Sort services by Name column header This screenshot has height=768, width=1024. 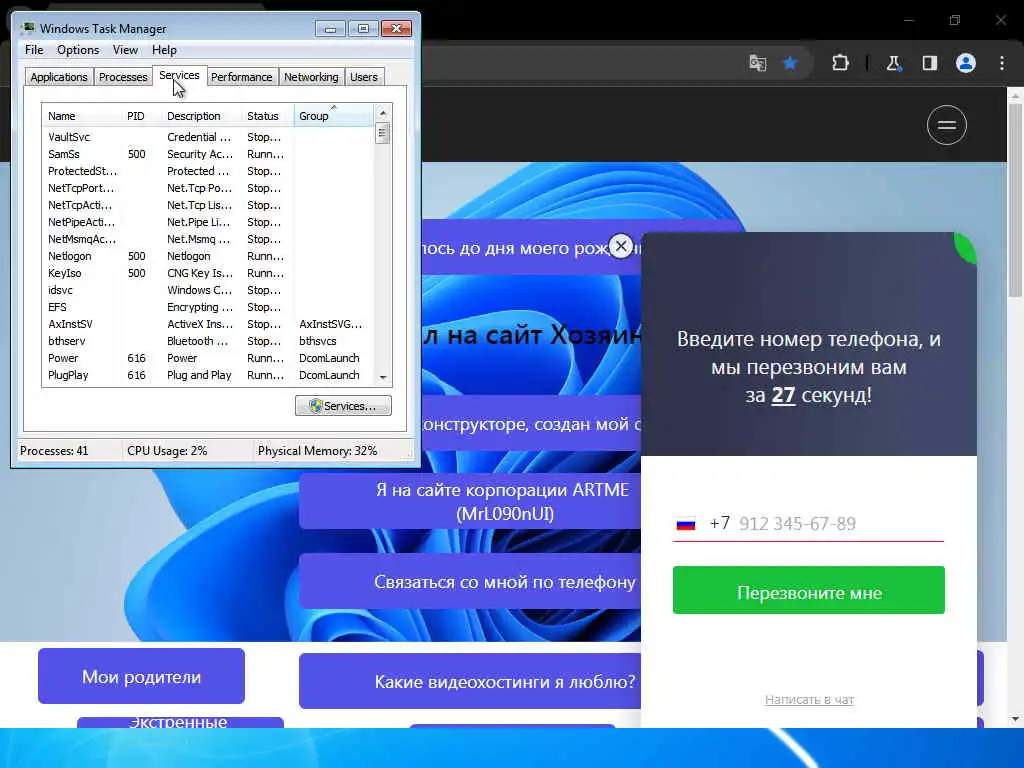point(82,116)
